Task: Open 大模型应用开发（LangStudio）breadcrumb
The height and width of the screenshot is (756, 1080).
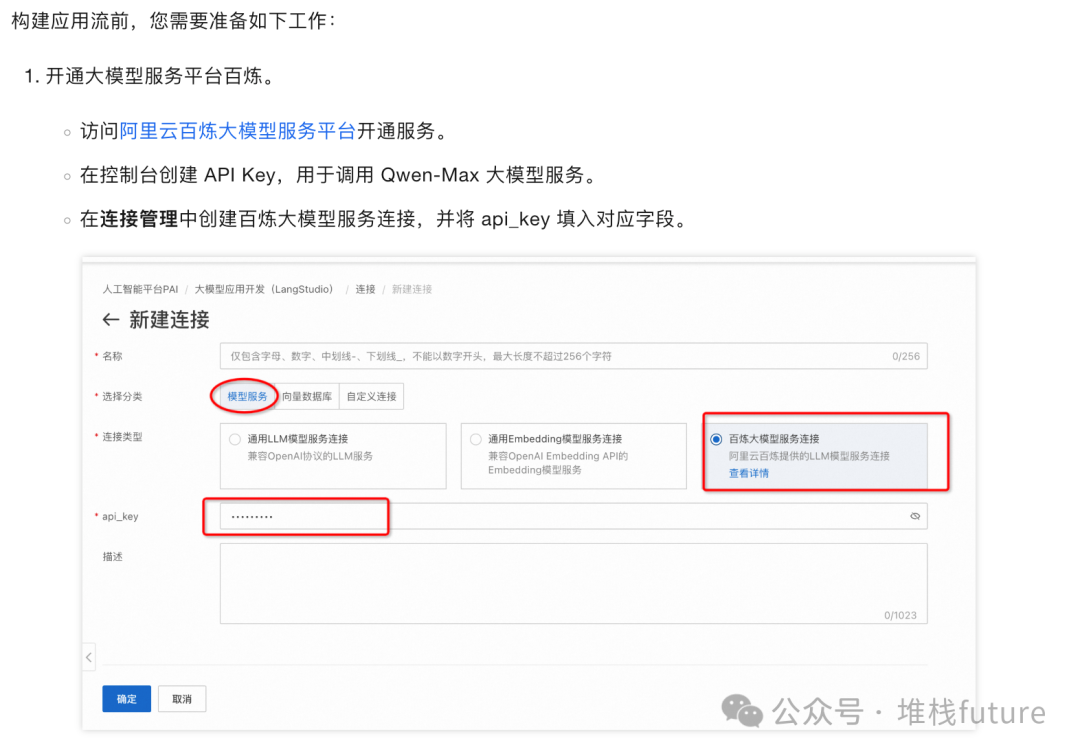Action: [264, 289]
